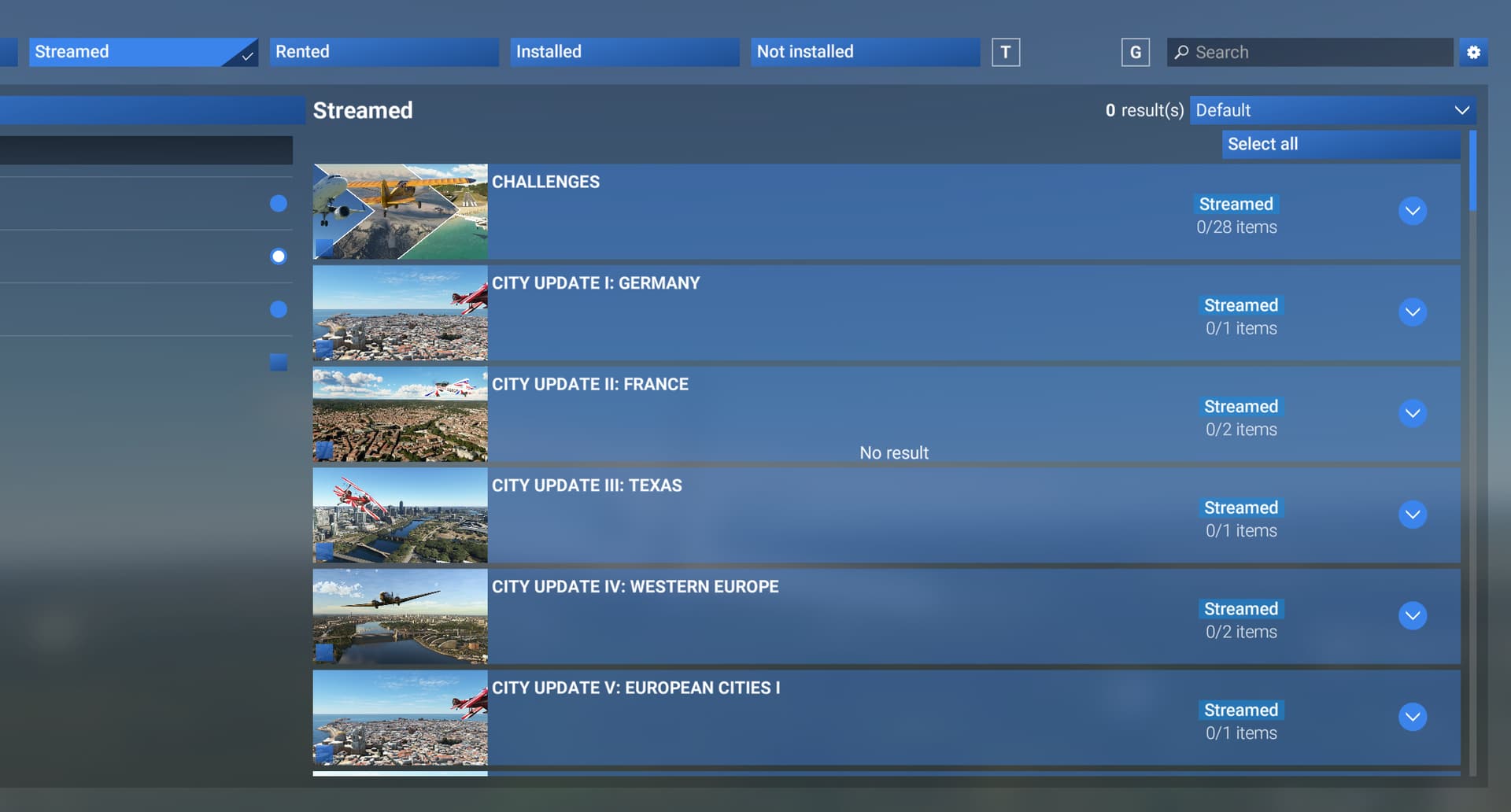Switch to the Rented tab
The width and height of the screenshot is (1511, 812).
coord(384,52)
